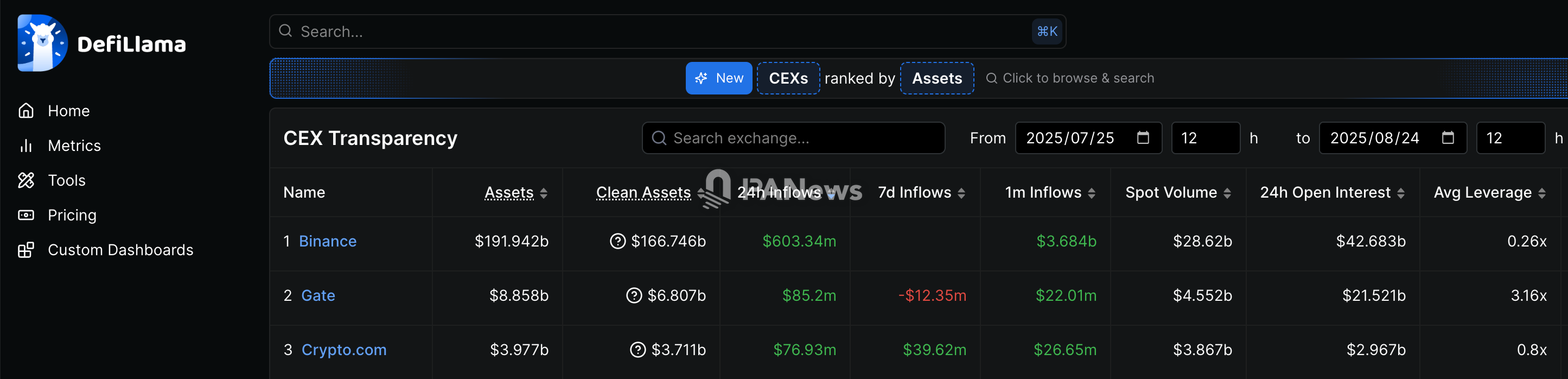Click Gate 1m inflows $22.01m
The width and height of the screenshot is (1568, 379).
(1066, 295)
